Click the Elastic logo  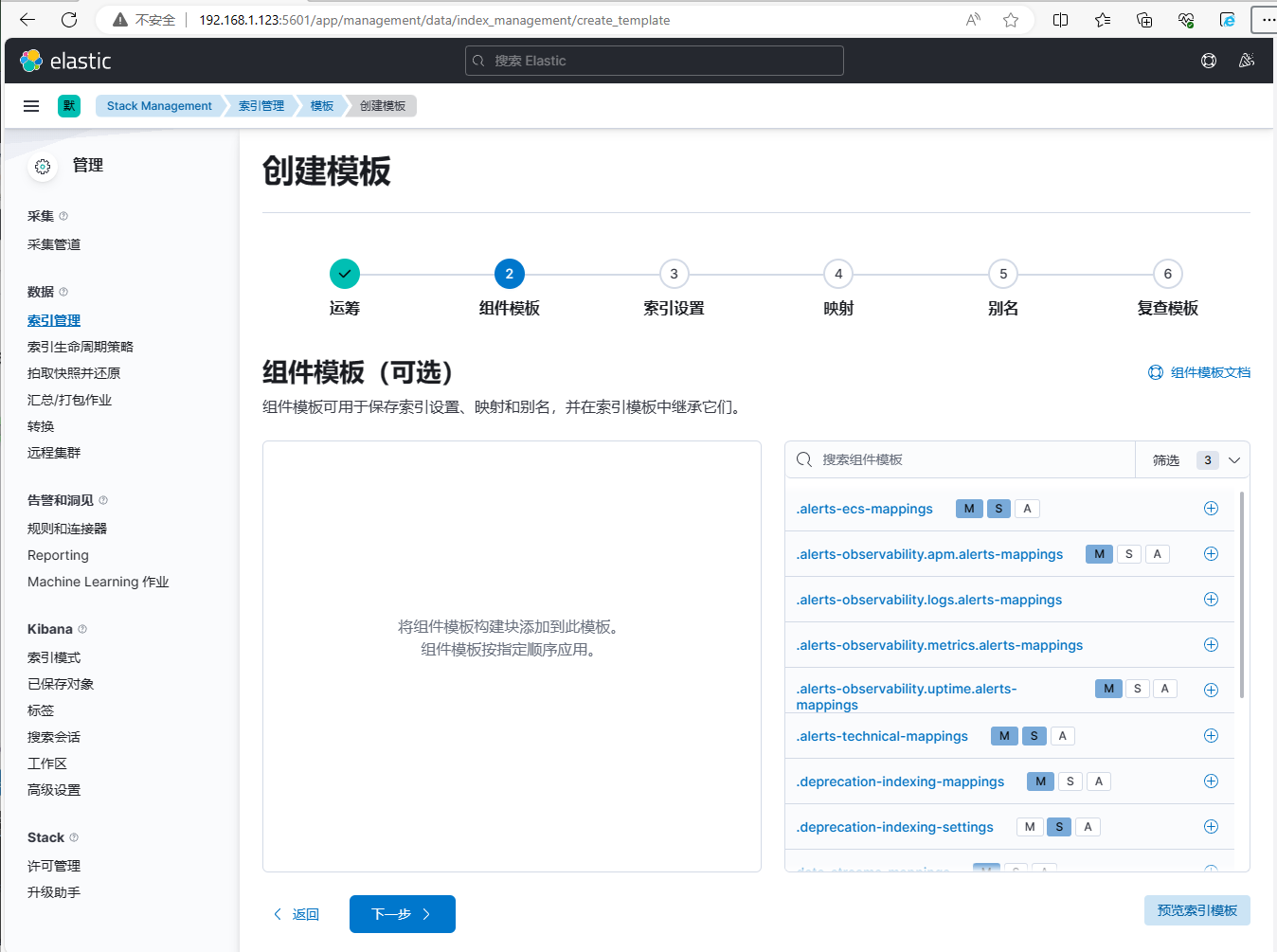click(x=65, y=61)
